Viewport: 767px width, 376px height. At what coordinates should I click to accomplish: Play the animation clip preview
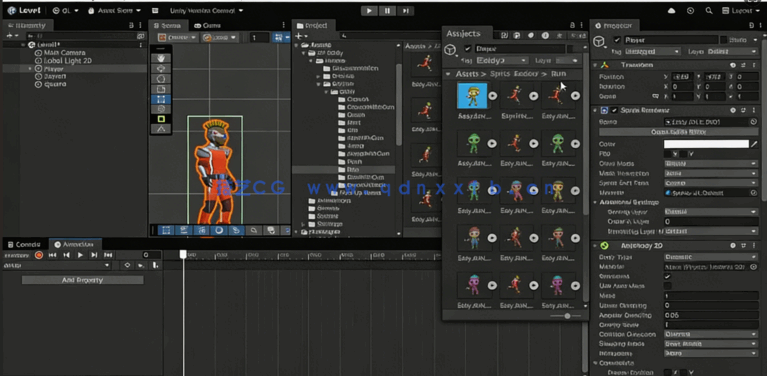point(80,255)
